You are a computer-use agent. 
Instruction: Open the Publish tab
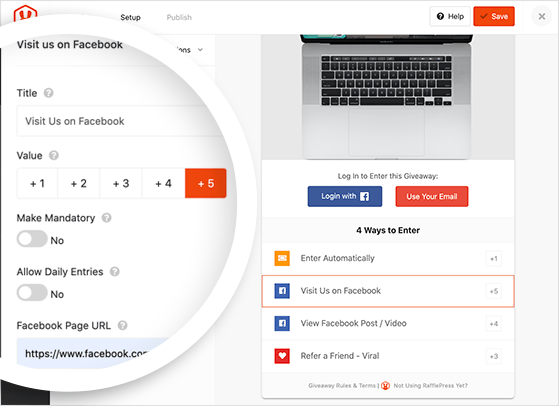point(179,17)
